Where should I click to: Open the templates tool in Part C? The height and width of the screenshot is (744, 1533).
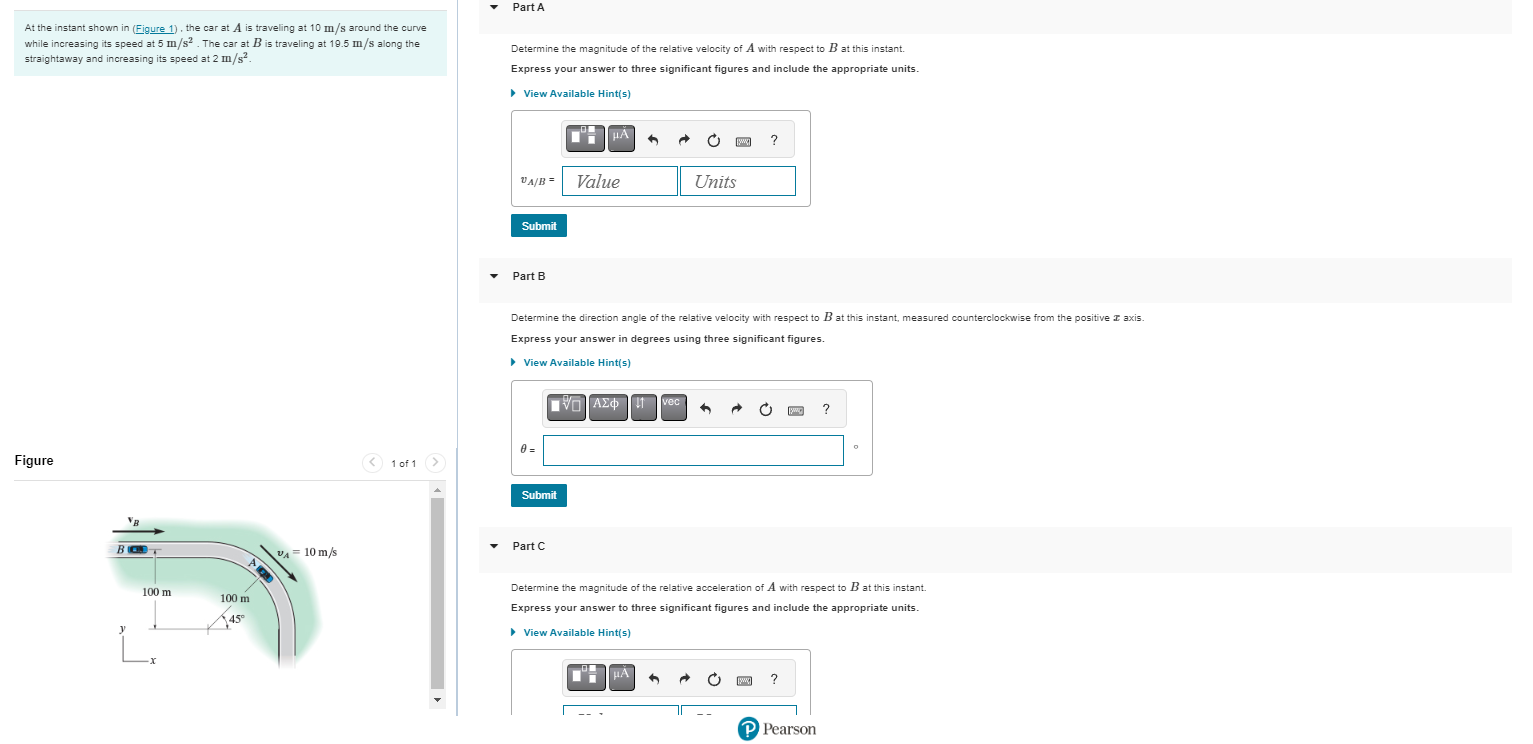[x=585, y=677]
